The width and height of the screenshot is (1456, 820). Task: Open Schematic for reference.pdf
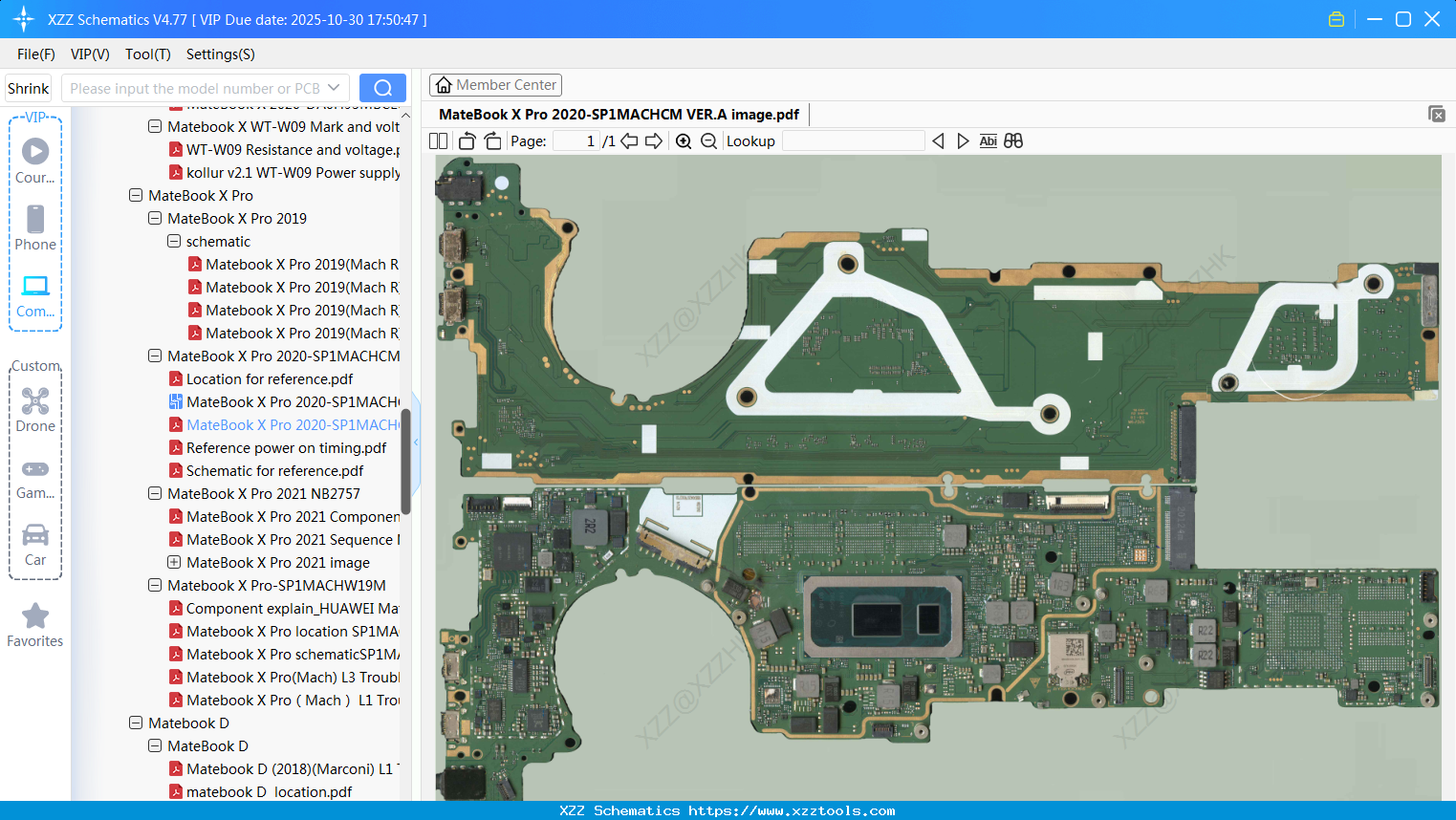(x=267, y=470)
